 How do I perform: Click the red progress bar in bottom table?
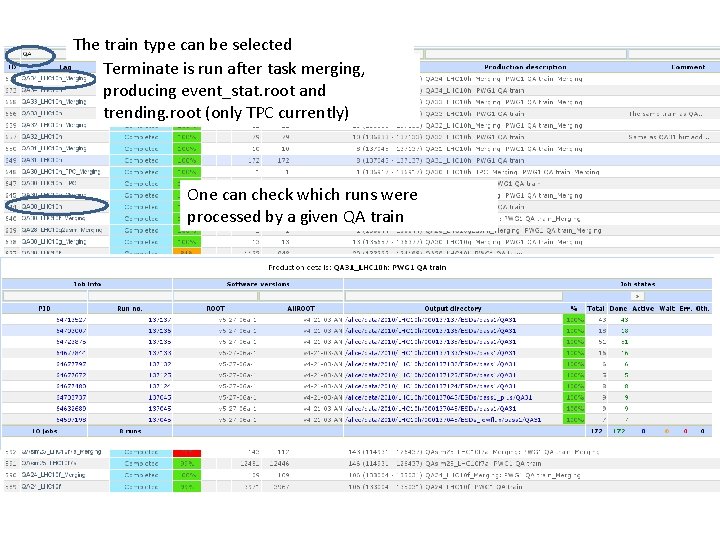point(187,453)
